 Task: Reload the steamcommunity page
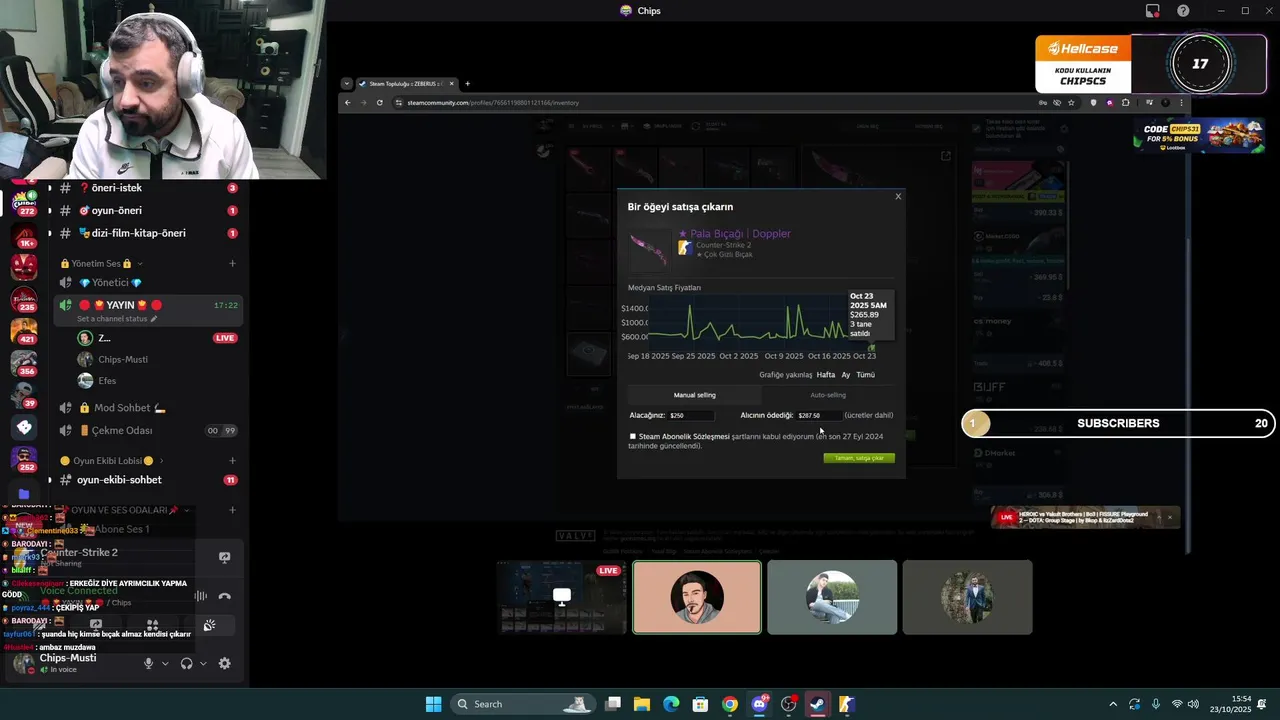coord(379,103)
